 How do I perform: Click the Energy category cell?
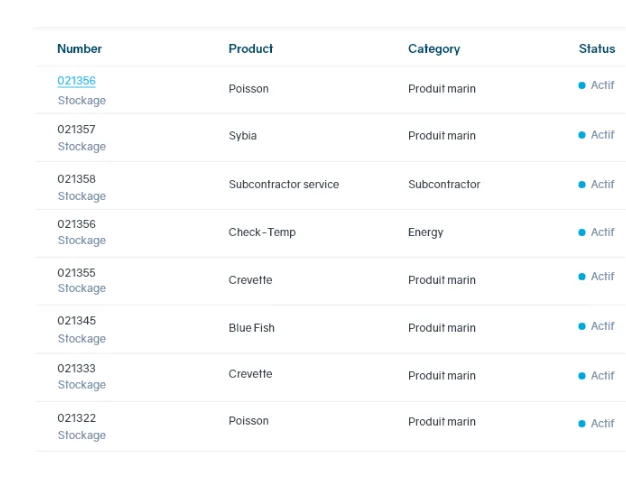tap(425, 233)
